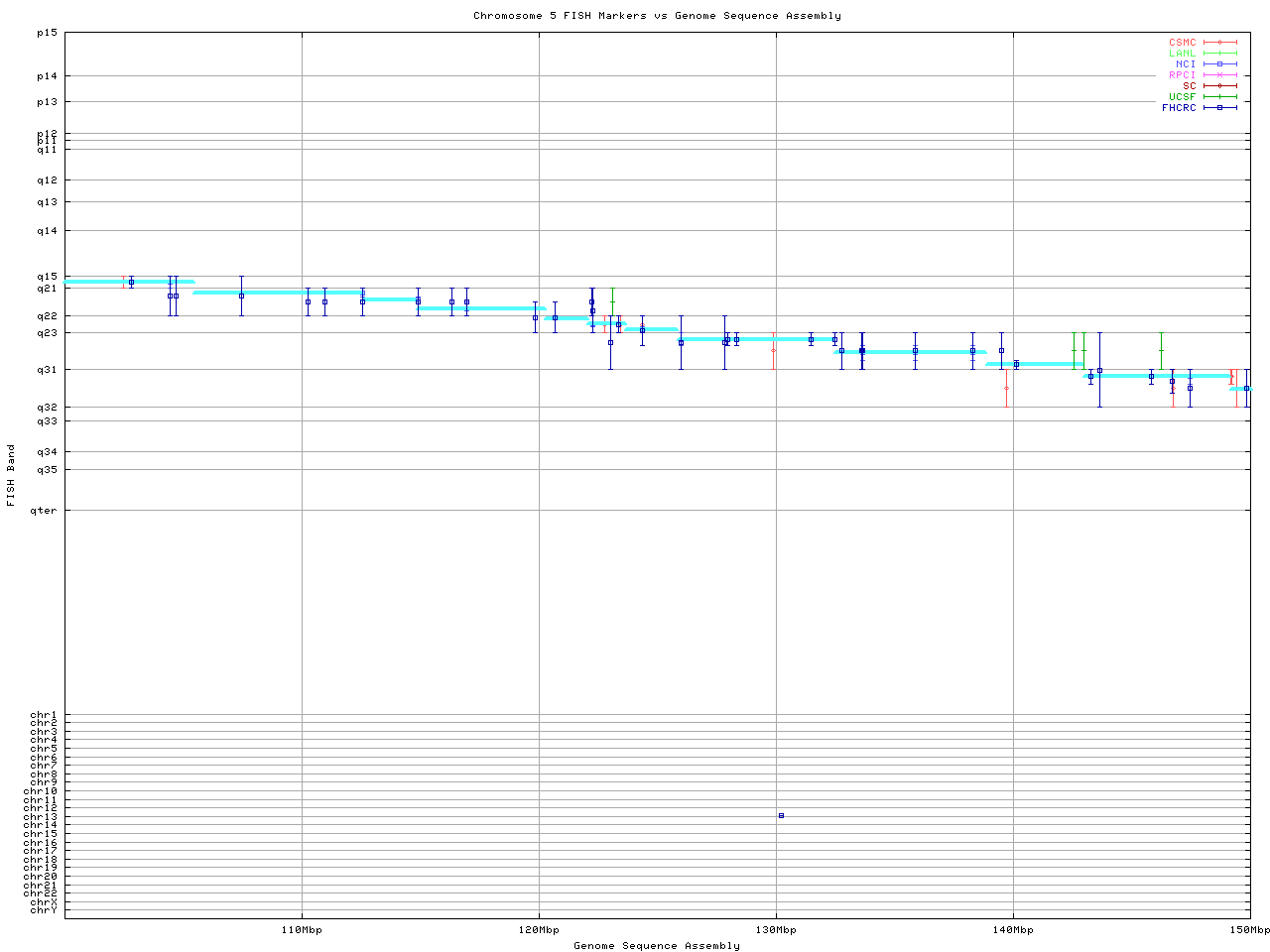Screen dimensions: 1270x952
Task: Click the qter band label
Action: point(45,511)
